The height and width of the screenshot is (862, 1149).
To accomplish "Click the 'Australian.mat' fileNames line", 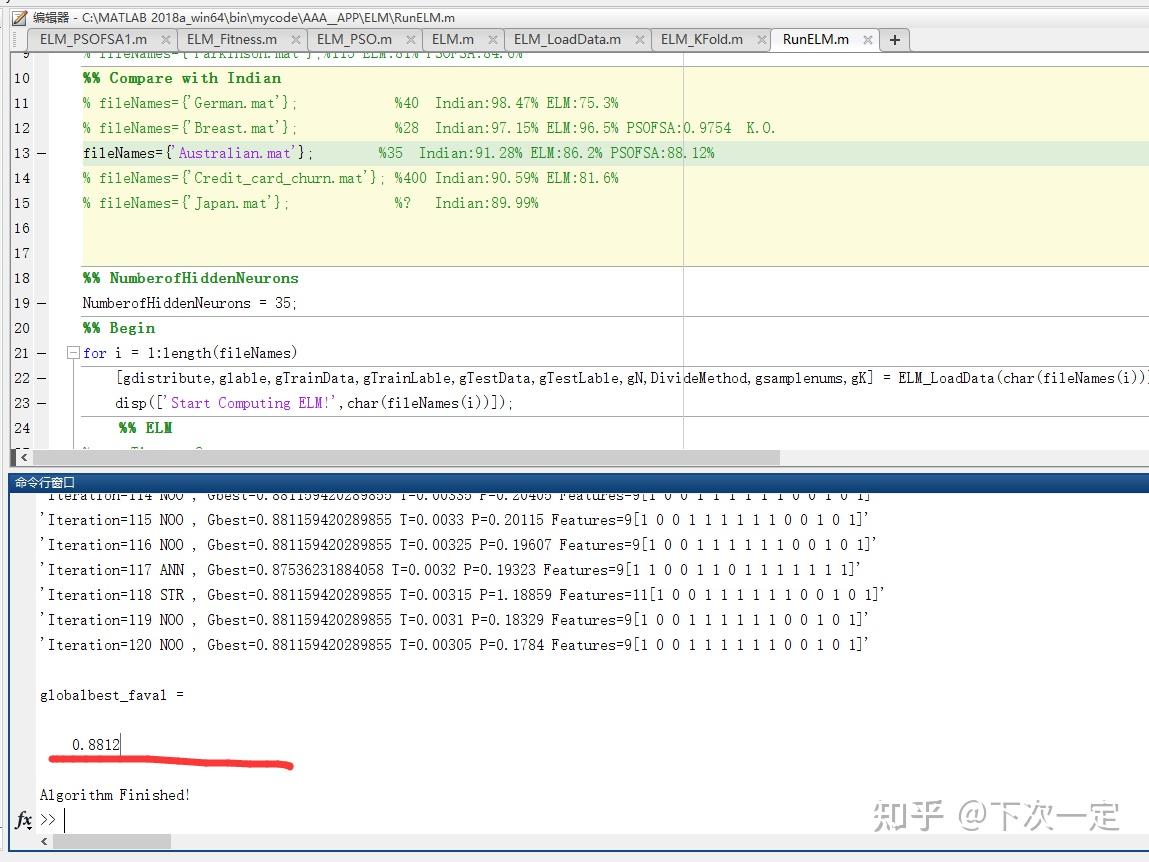I will [x=398, y=153].
